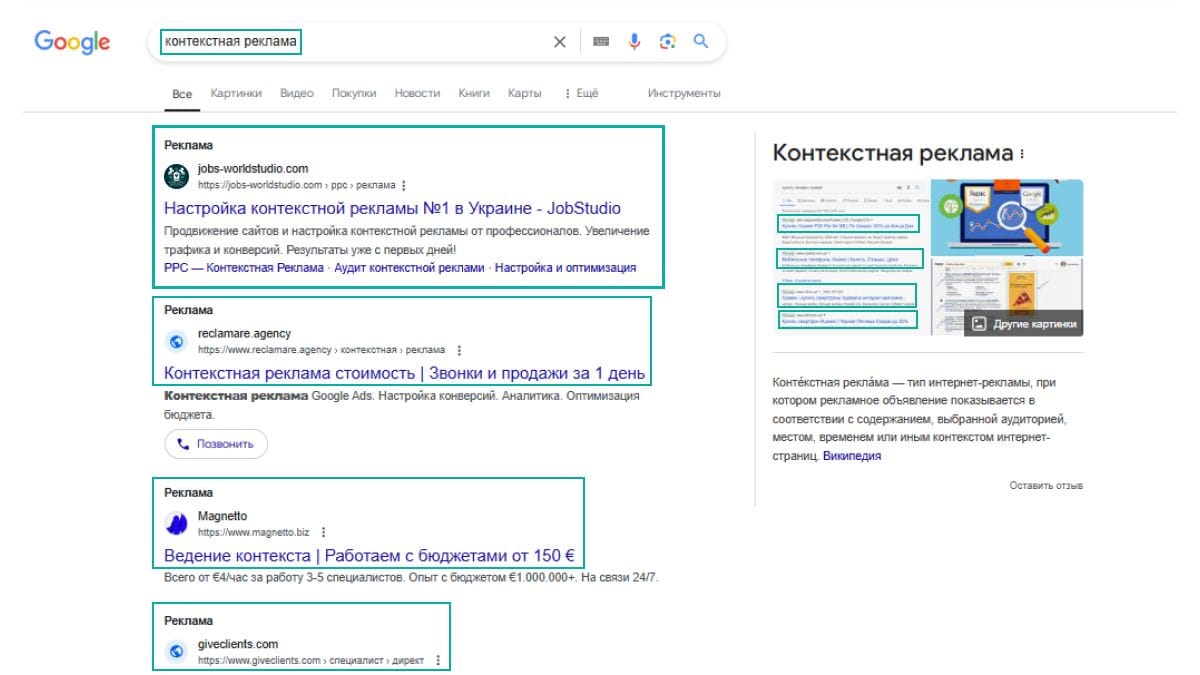Open the Аудит контекстной рекламы sitelink
Screen dimensions: 1200x675
point(407,268)
